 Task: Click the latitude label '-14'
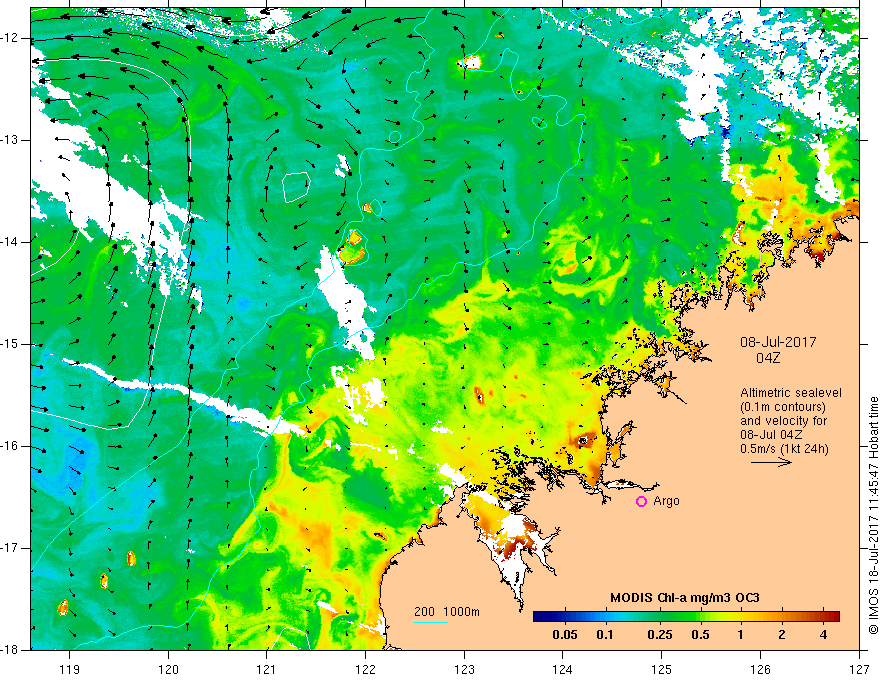click(x=10, y=242)
